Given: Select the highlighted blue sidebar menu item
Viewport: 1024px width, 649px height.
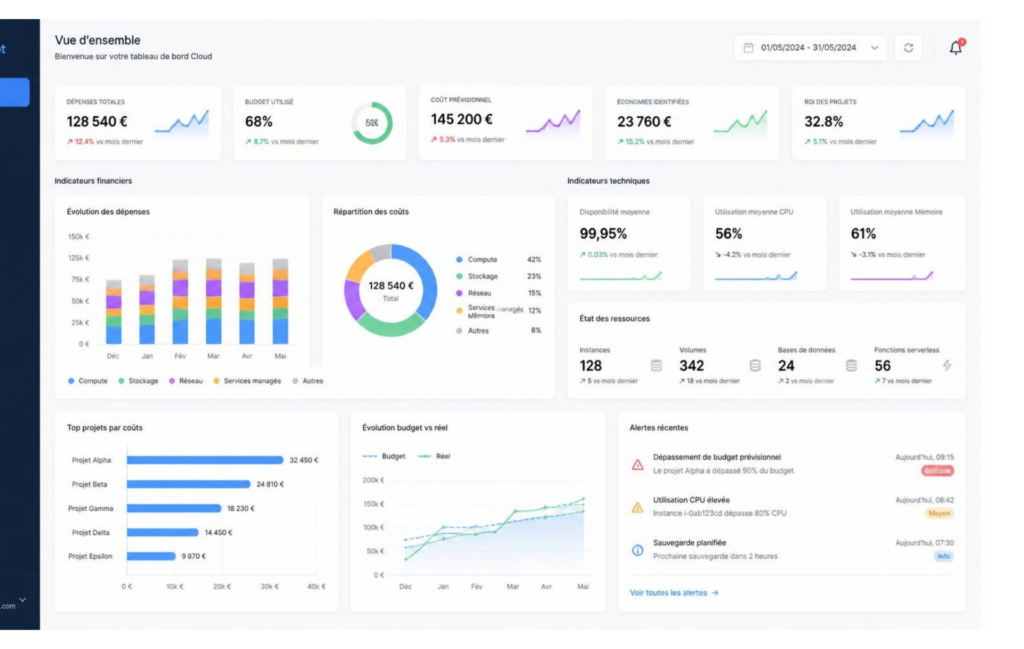Looking at the screenshot, I should [14, 92].
